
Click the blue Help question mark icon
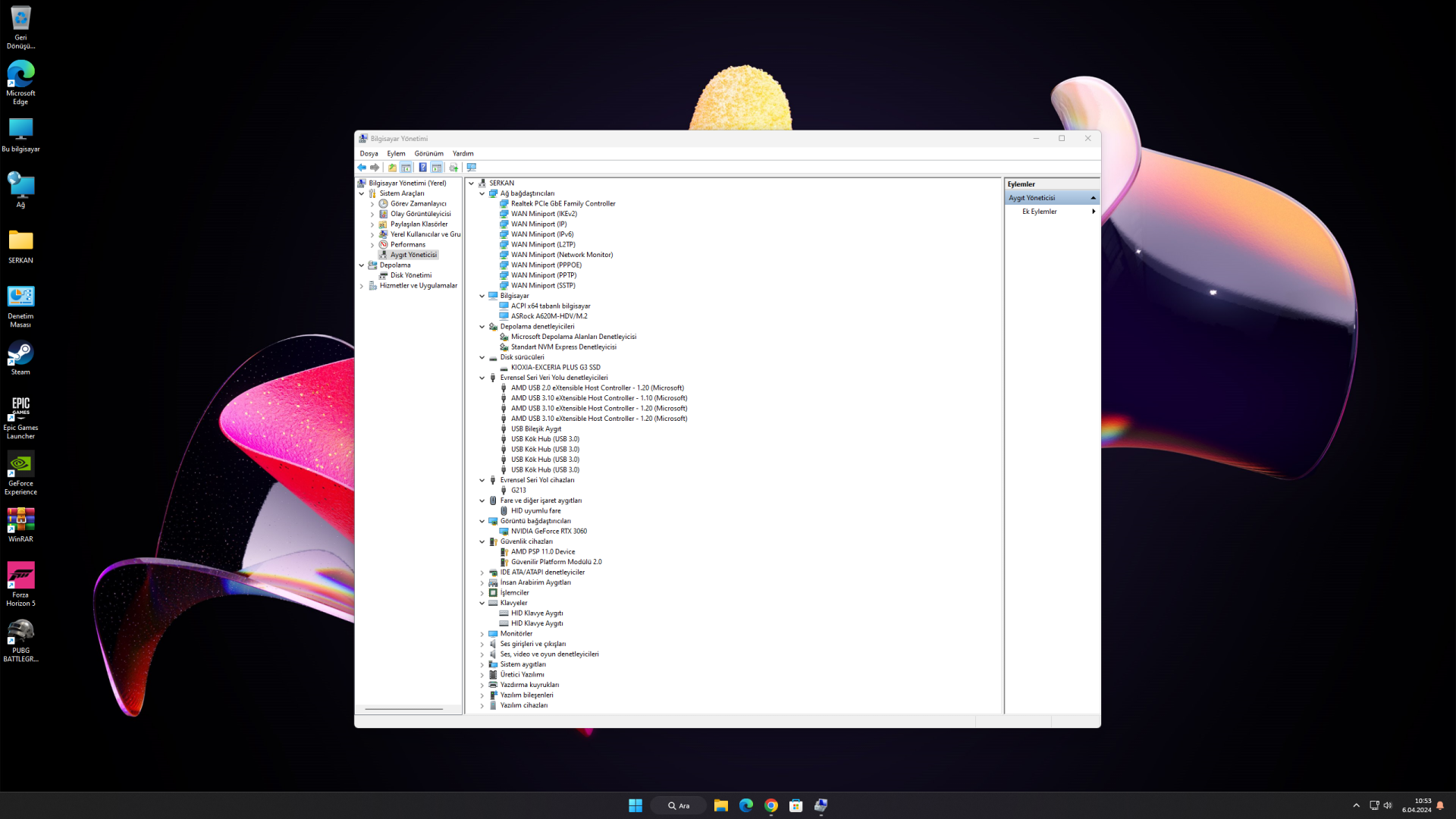tap(422, 168)
